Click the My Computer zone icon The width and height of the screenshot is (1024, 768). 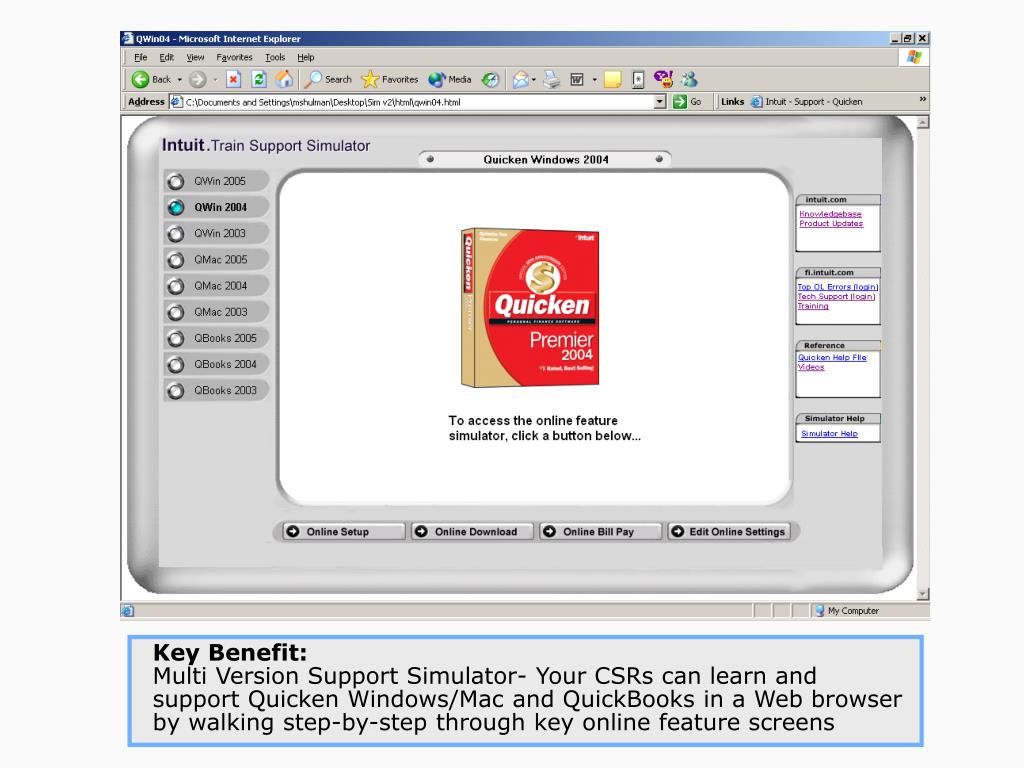820,611
